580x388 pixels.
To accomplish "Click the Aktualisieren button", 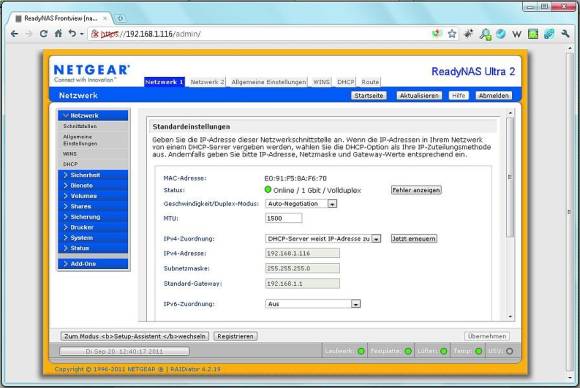I will (x=419, y=95).
